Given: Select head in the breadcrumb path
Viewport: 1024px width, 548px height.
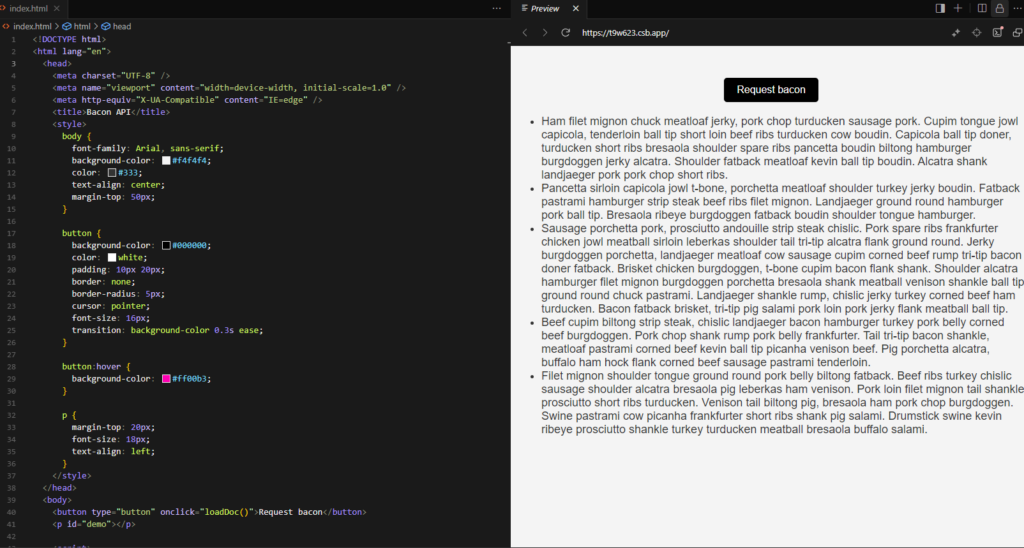Looking at the screenshot, I should (116, 27).
